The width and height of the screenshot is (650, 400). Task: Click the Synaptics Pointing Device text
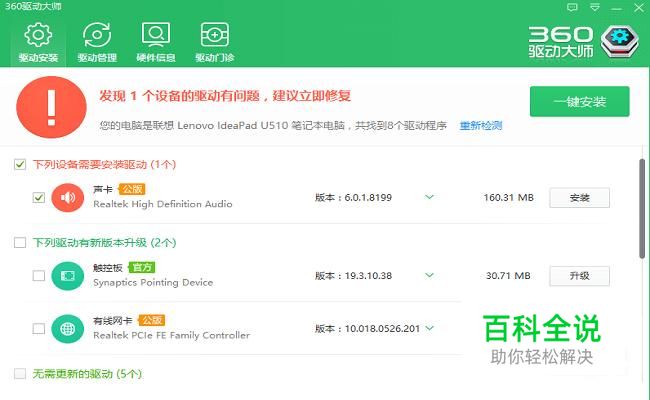(x=153, y=283)
